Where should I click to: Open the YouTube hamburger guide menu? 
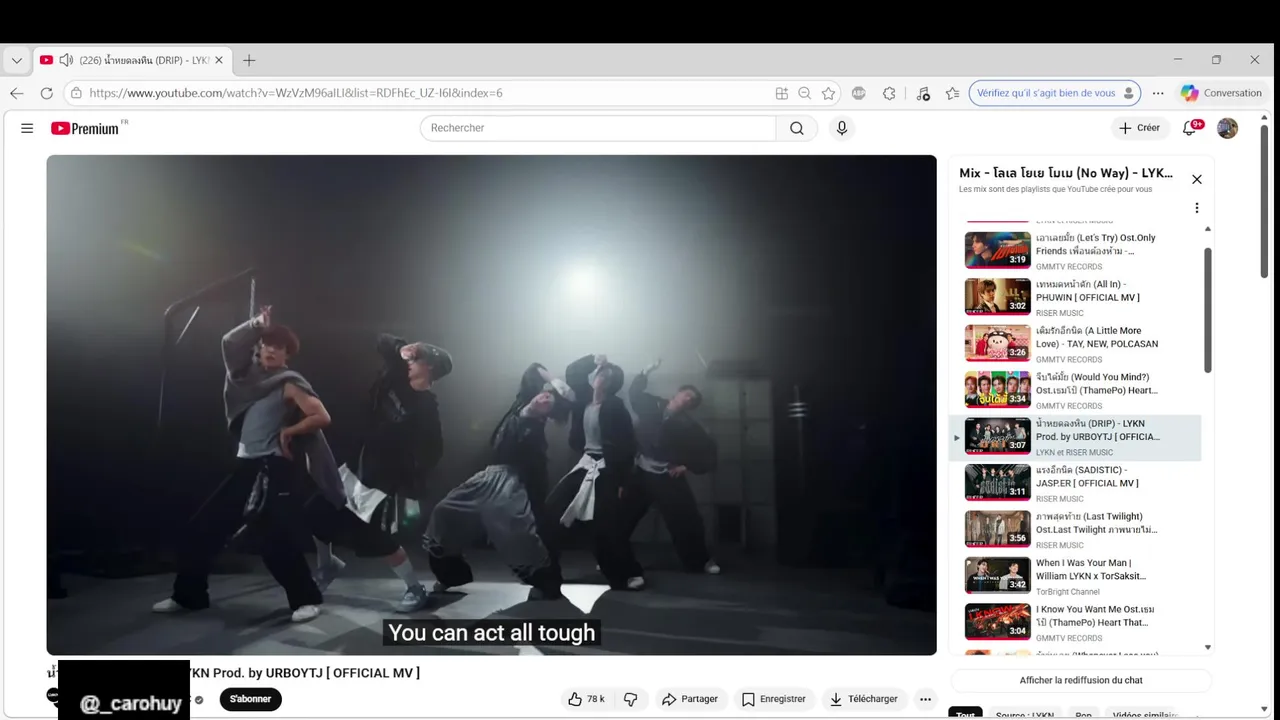pyautogui.click(x=27, y=128)
